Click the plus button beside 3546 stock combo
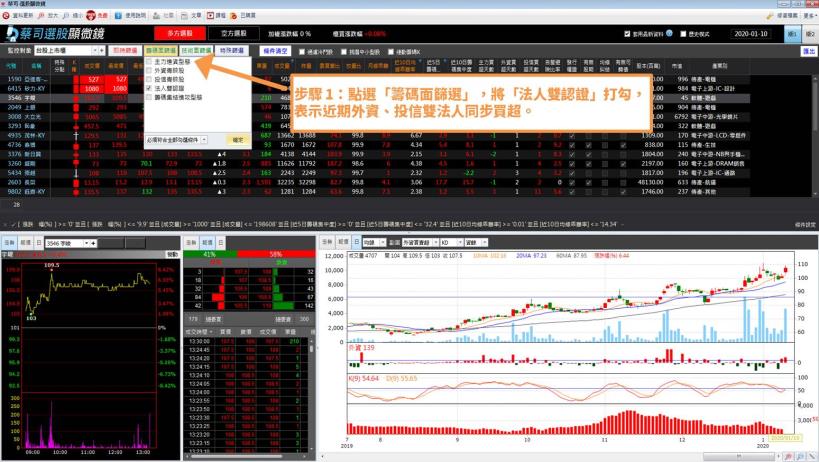Screen dimensions: 819x462 coord(93,243)
